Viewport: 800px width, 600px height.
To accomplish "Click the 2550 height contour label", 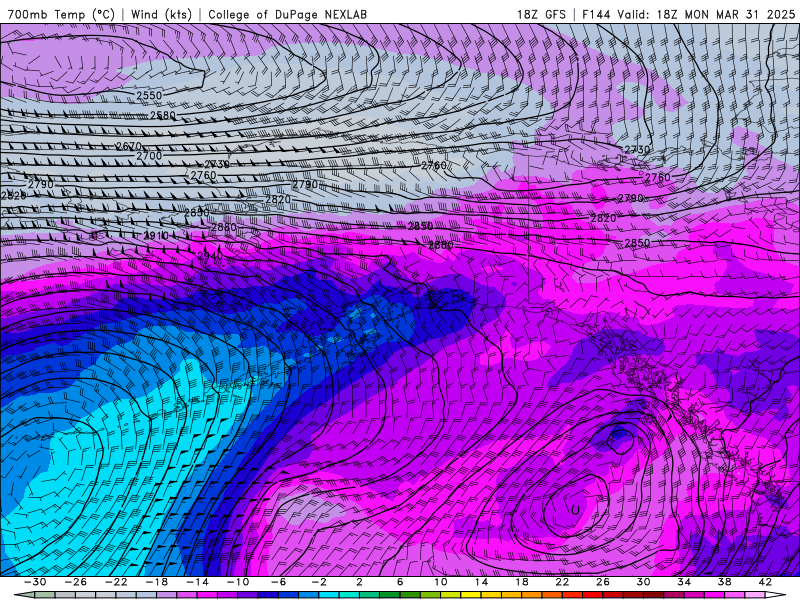I will tap(149, 95).
